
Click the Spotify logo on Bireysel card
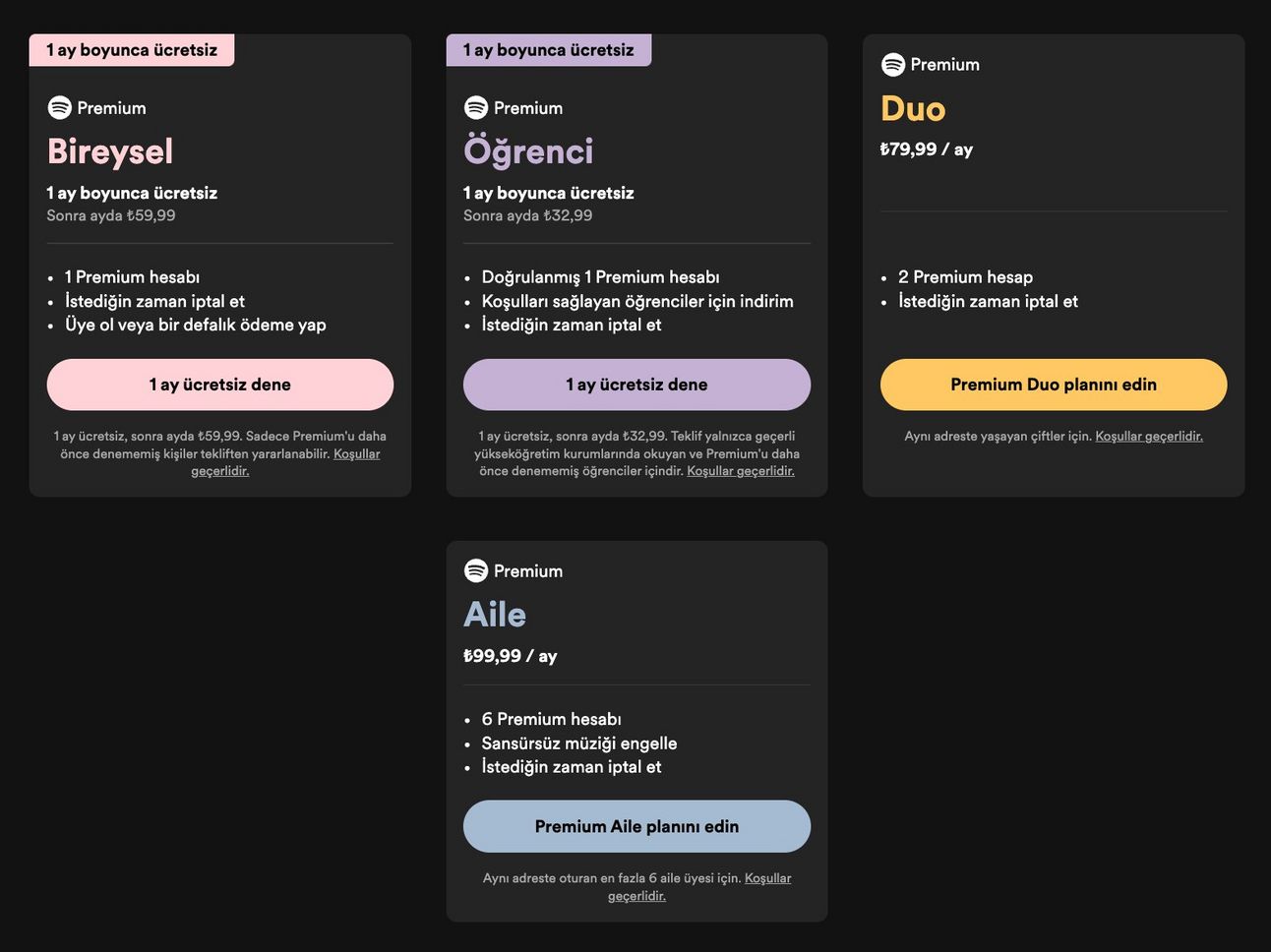coord(60,107)
